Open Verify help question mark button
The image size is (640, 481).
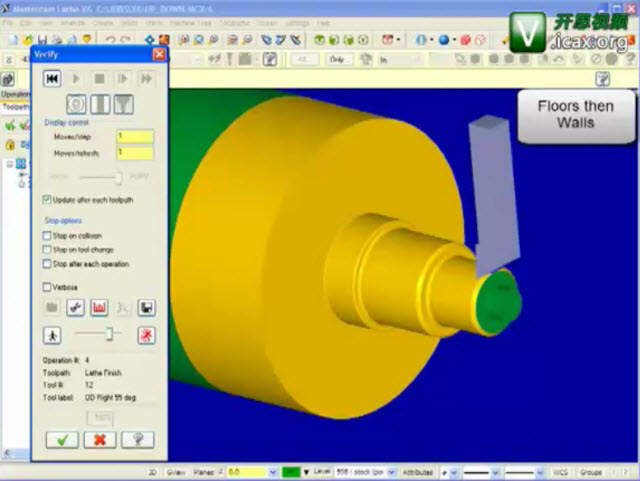click(x=138, y=440)
